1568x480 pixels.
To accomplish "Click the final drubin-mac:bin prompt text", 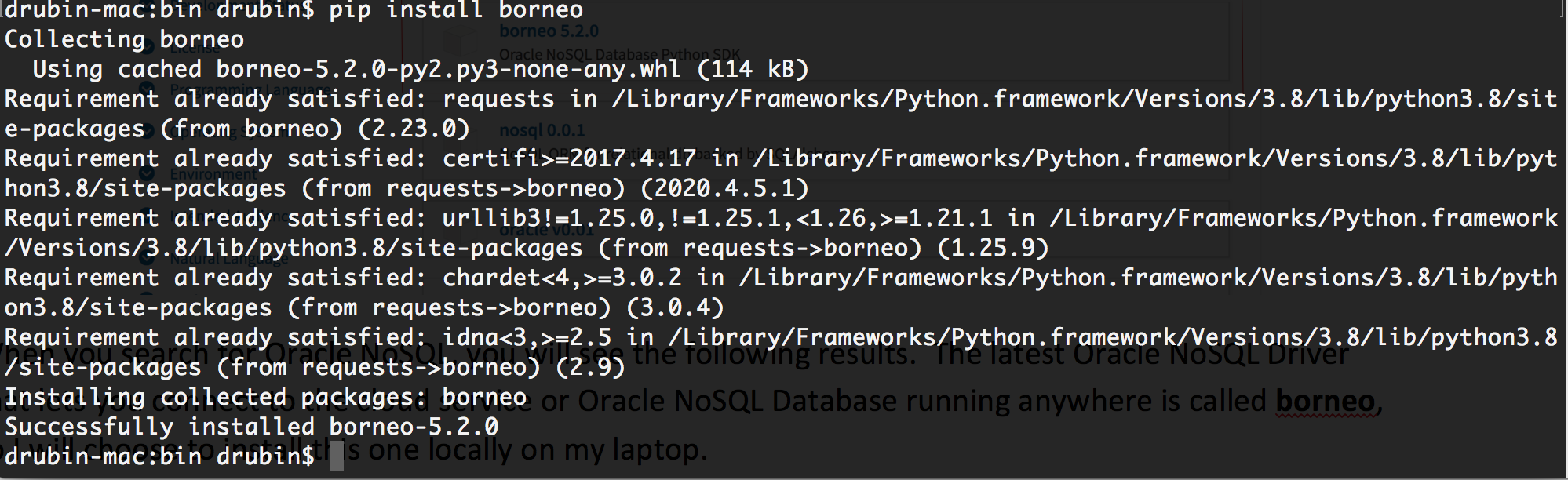I will (x=159, y=456).
